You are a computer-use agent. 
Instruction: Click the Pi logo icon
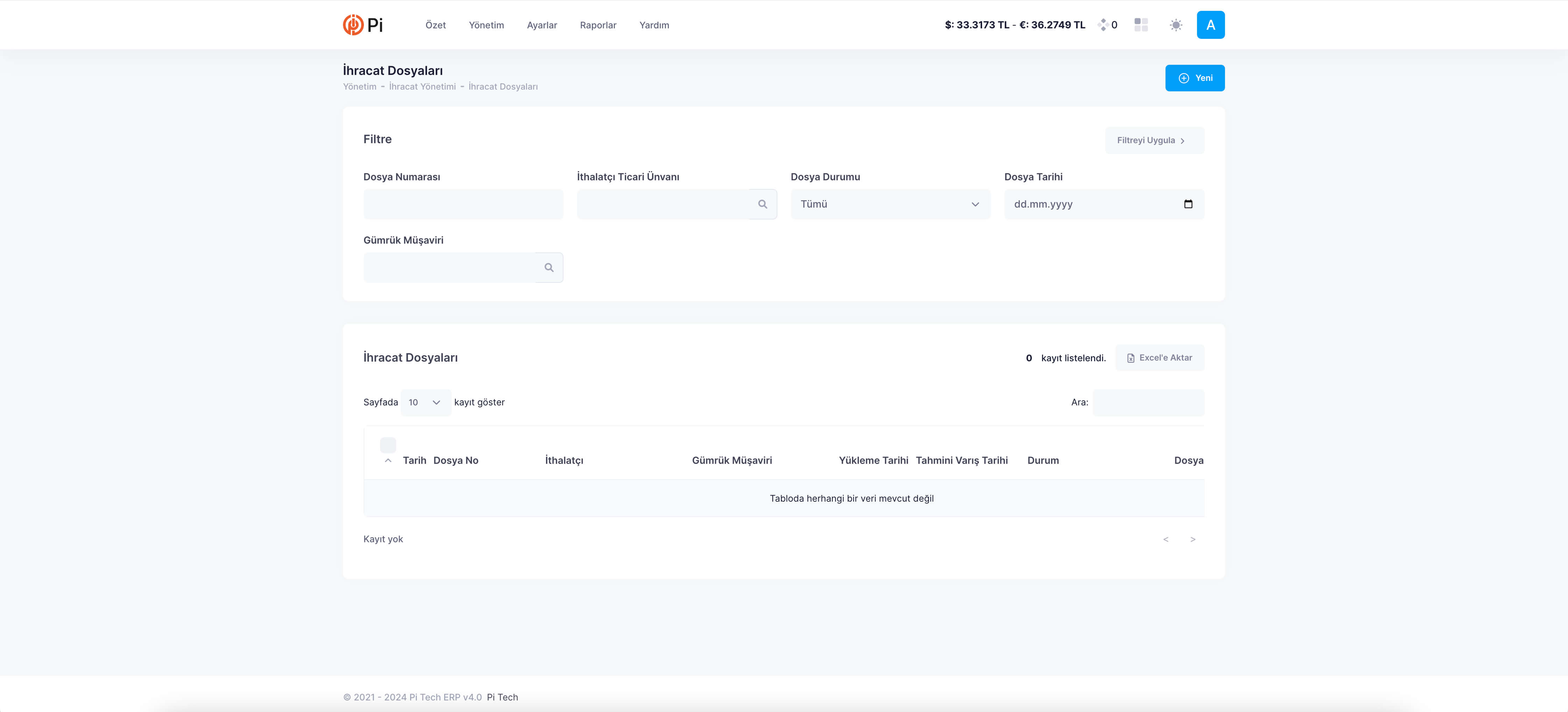[353, 25]
